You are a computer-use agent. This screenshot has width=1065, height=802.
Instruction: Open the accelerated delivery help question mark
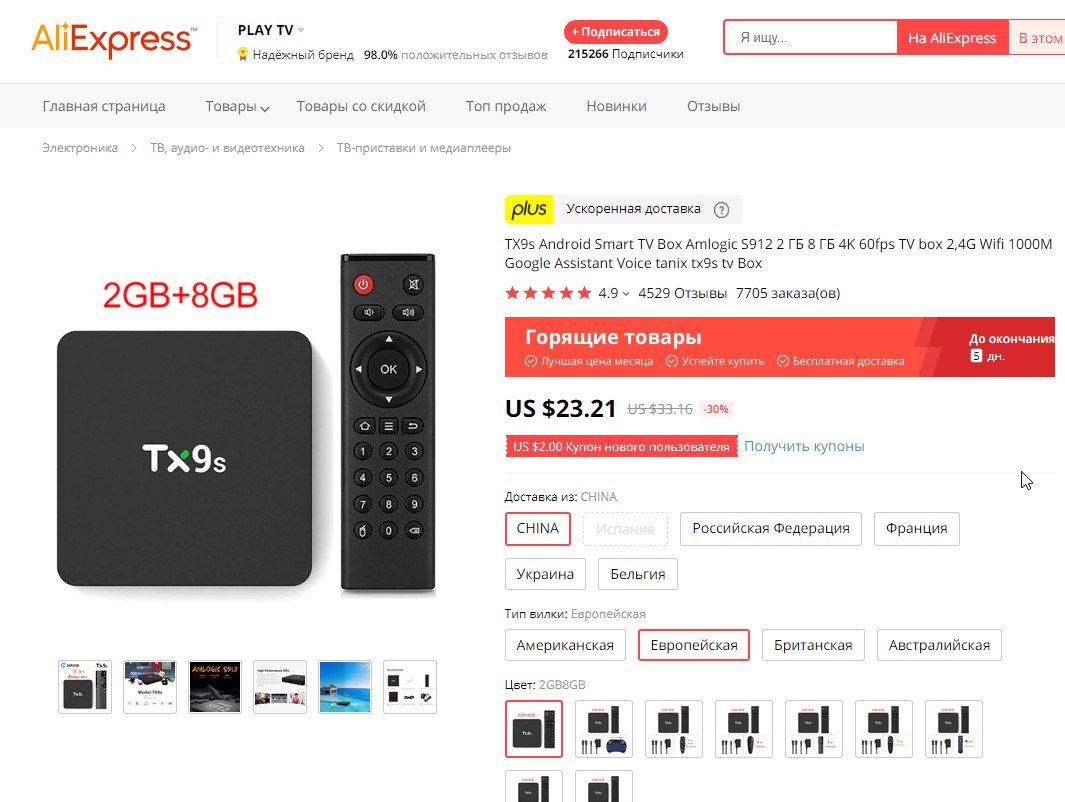(721, 210)
